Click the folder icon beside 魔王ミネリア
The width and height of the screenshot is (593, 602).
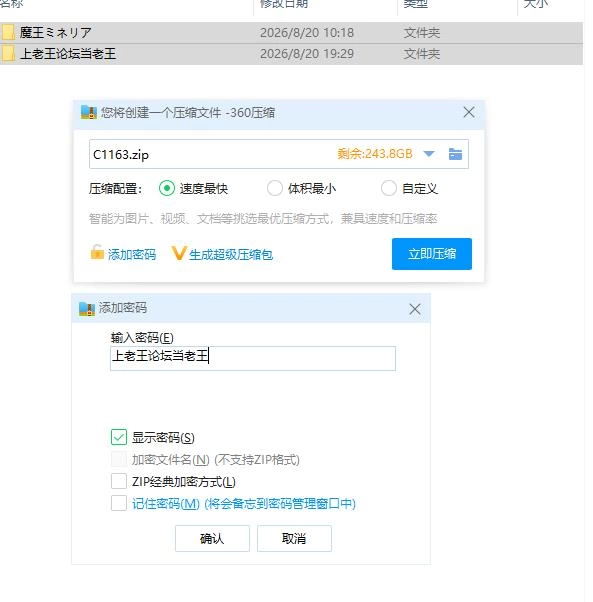(x=8, y=33)
